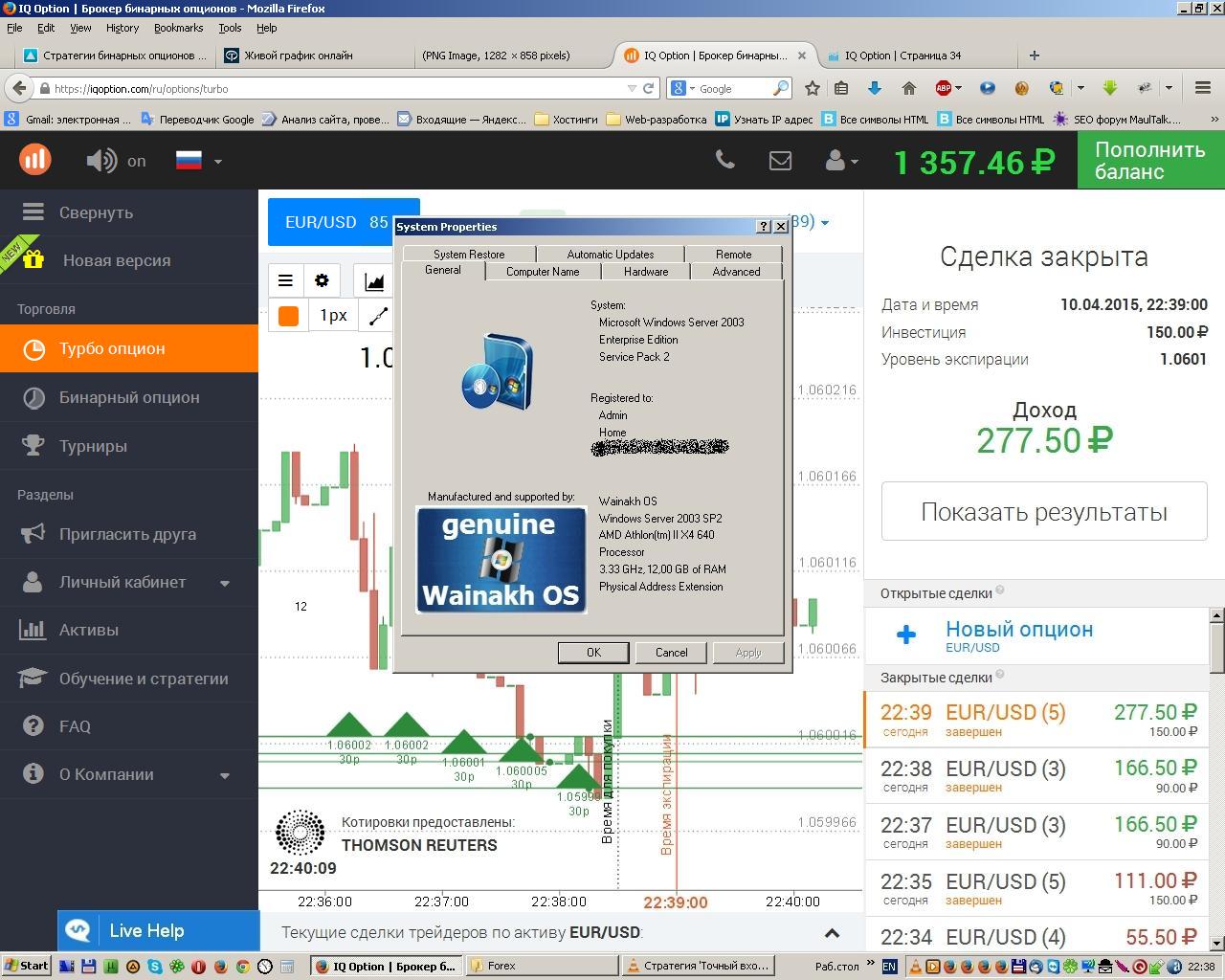Switch to Automatic Updates tab
The width and height of the screenshot is (1225, 980).
[x=611, y=254]
